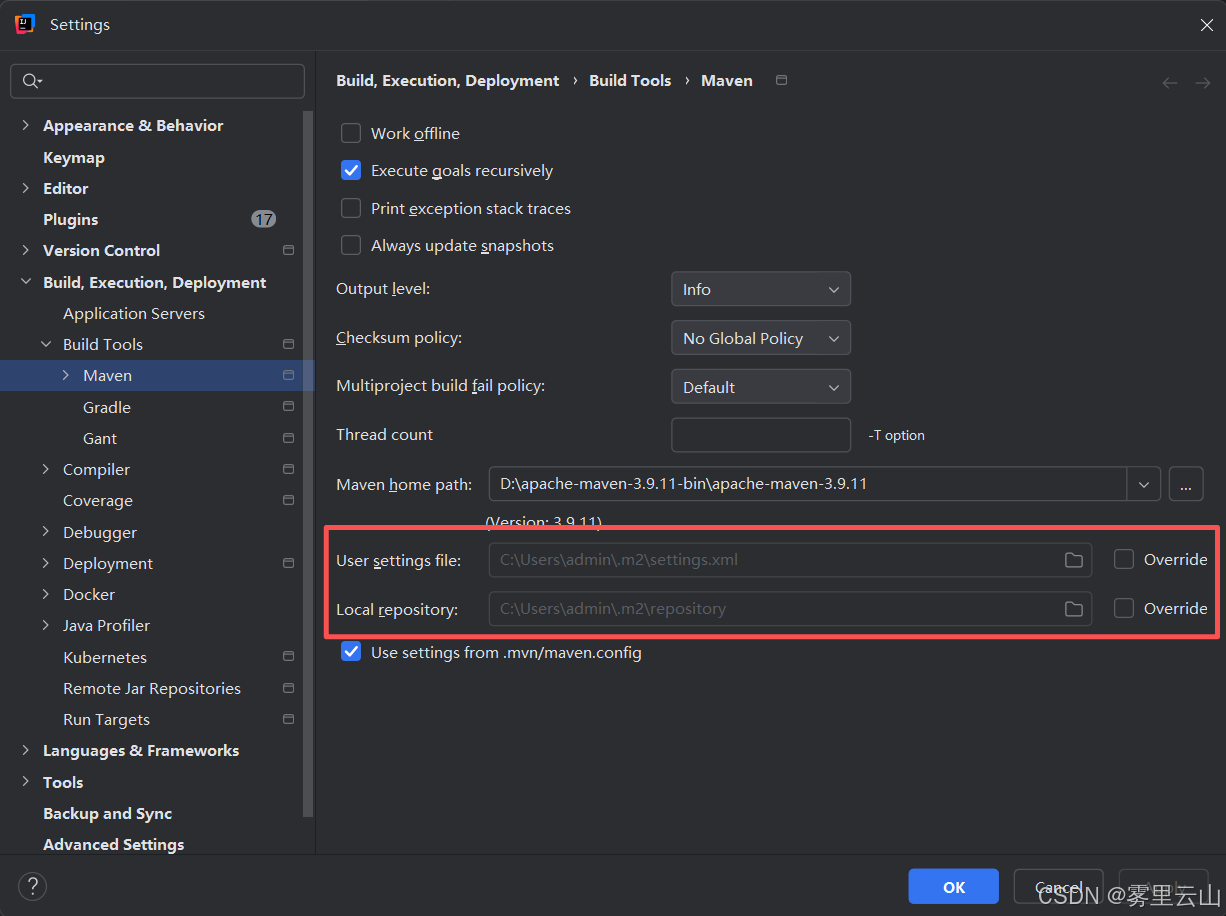Open the Maven home path dropdown arrow

(1144, 485)
